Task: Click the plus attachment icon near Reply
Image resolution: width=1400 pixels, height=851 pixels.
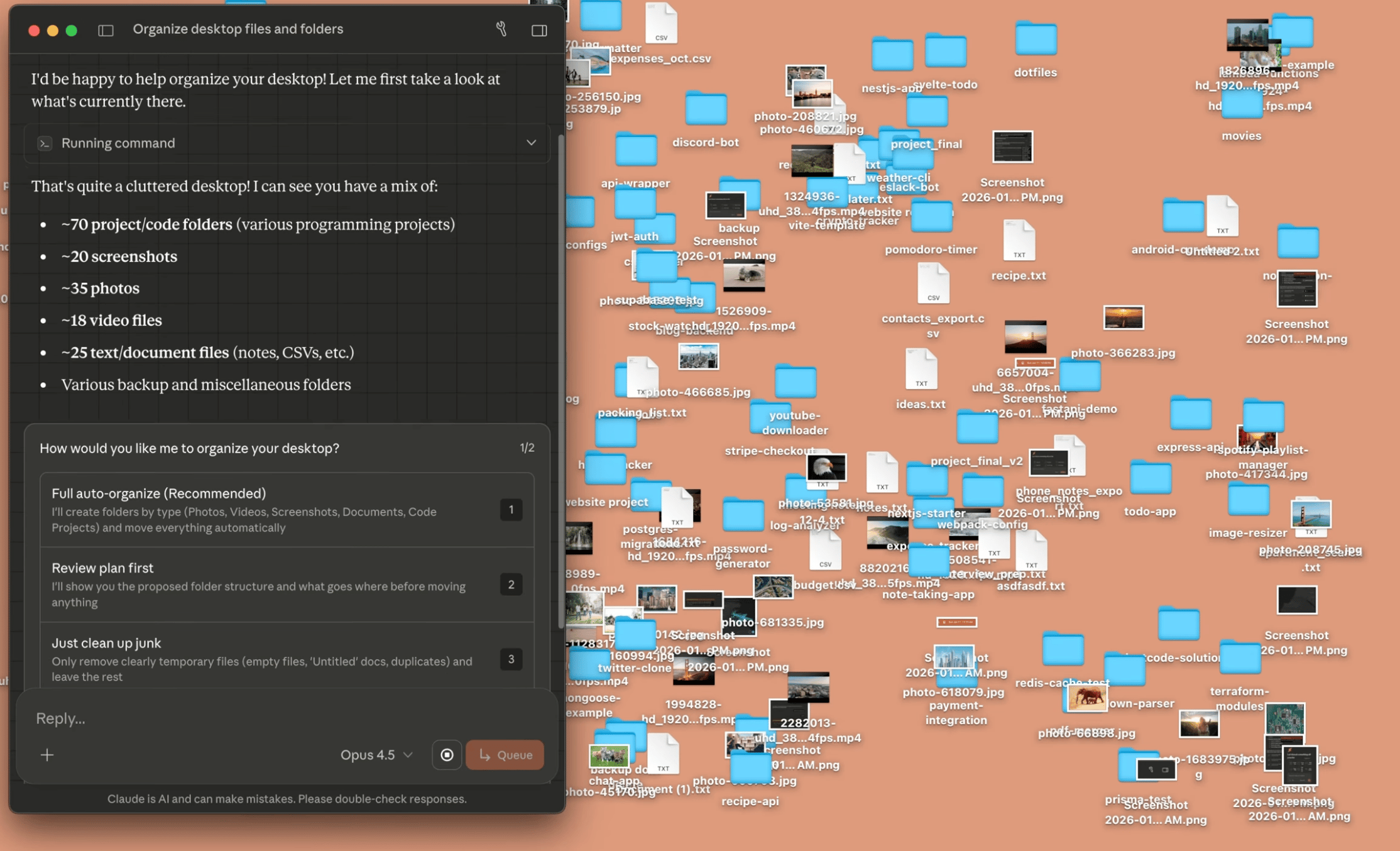Action: coord(47,754)
